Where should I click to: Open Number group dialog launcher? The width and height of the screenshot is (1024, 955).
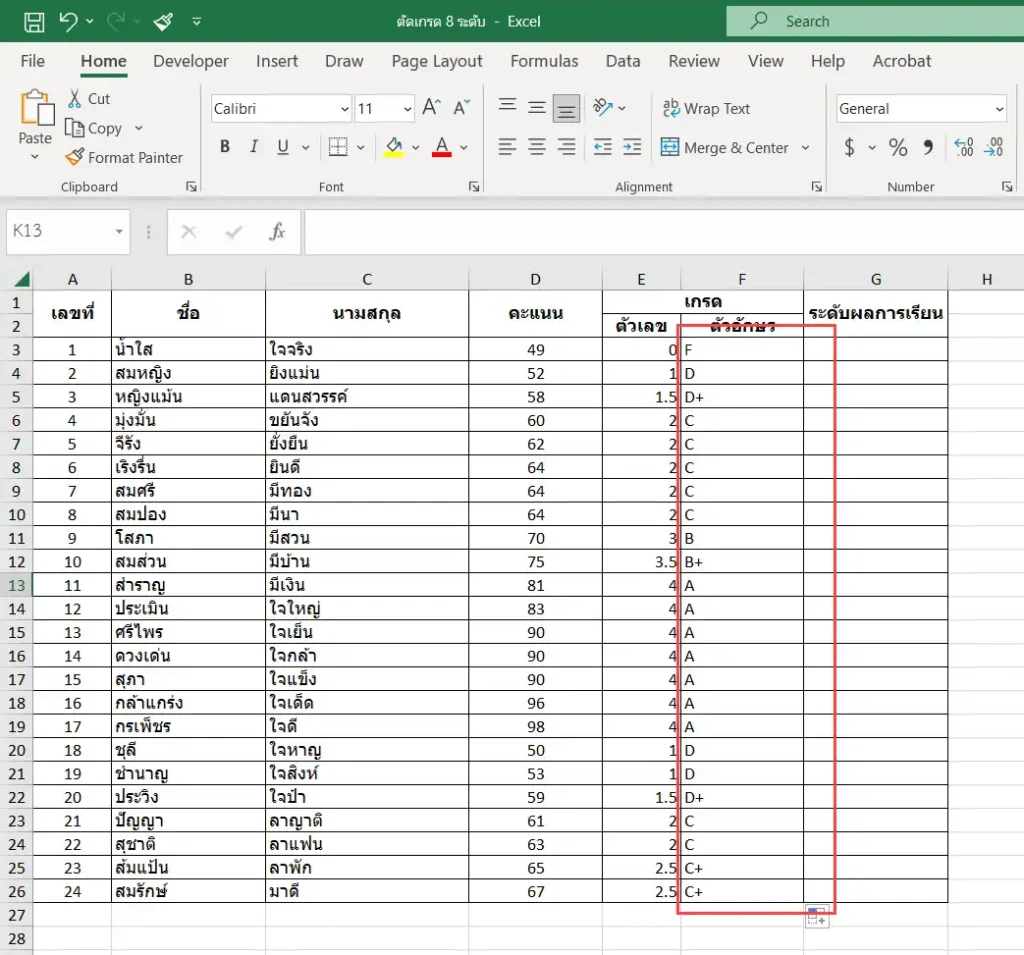point(1008,187)
